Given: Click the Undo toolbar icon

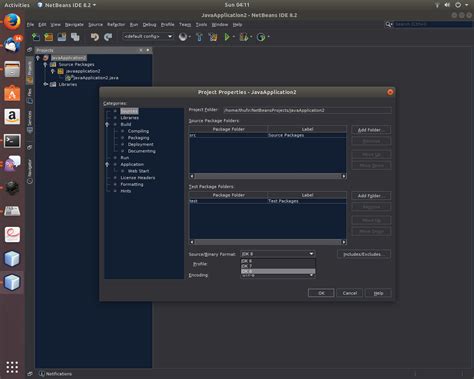Looking at the screenshot, I should click(x=95, y=37).
